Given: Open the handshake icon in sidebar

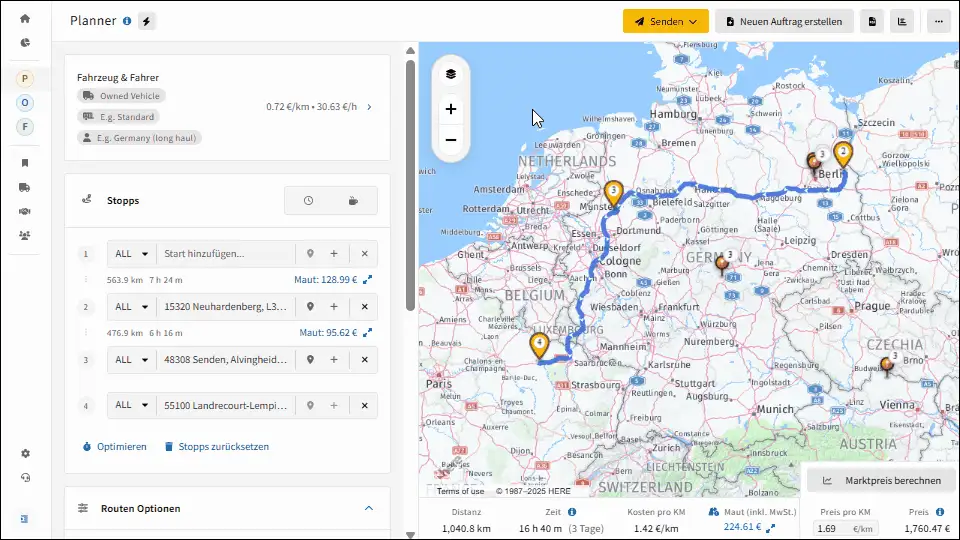Looking at the screenshot, I should click(24, 211).
